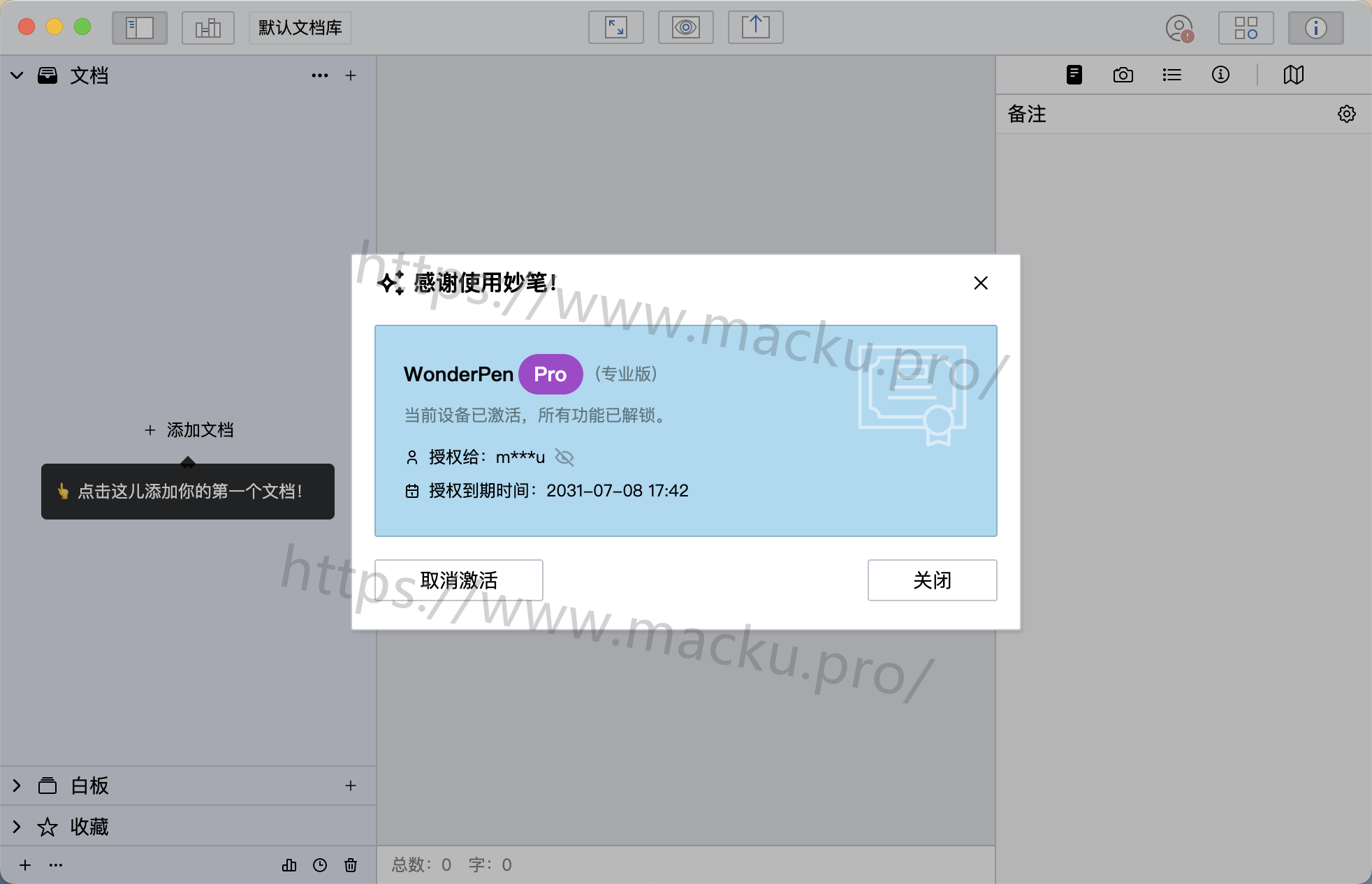Open the history clock icon
Image resolution: width=1372 pixels, height=884 pixels.
pyautogui.click(x=320, y=865)
